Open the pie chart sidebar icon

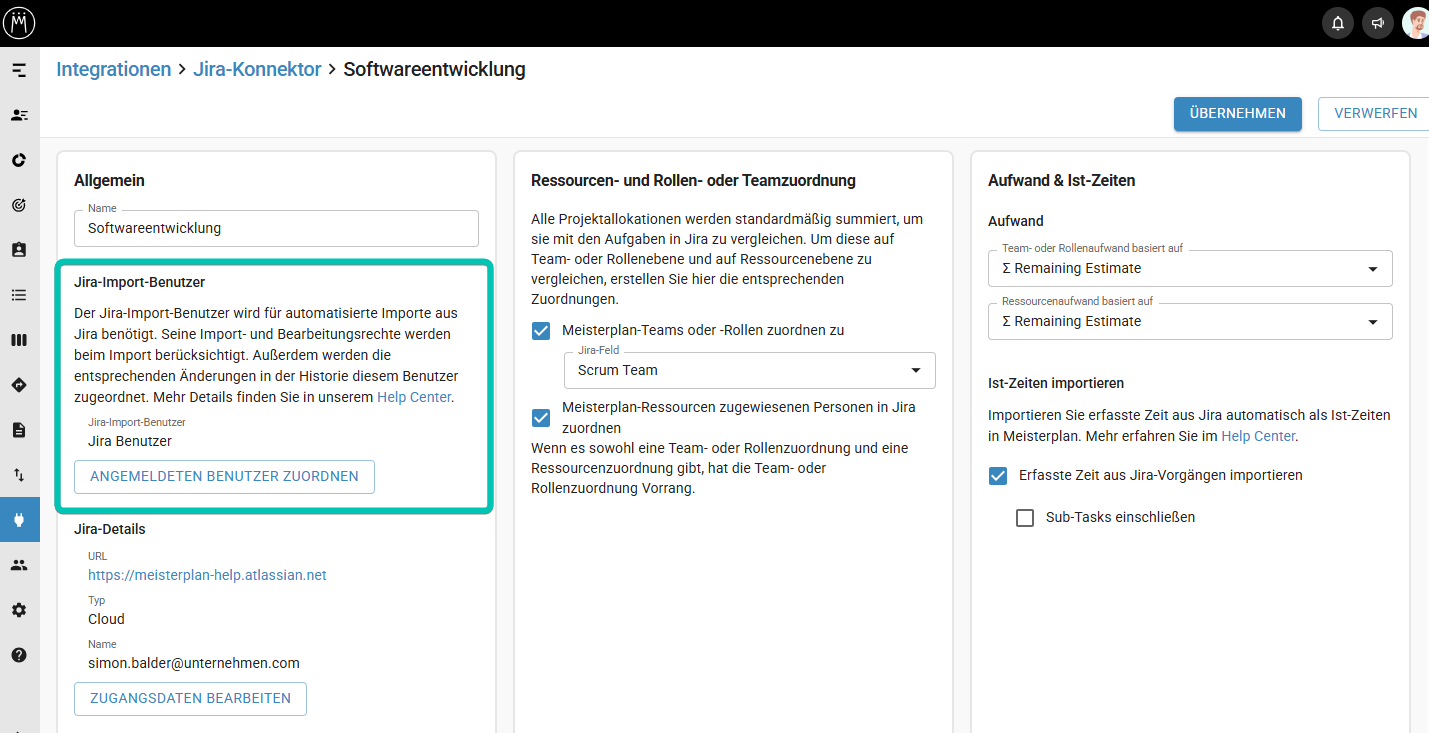click(x=19, y=160)
